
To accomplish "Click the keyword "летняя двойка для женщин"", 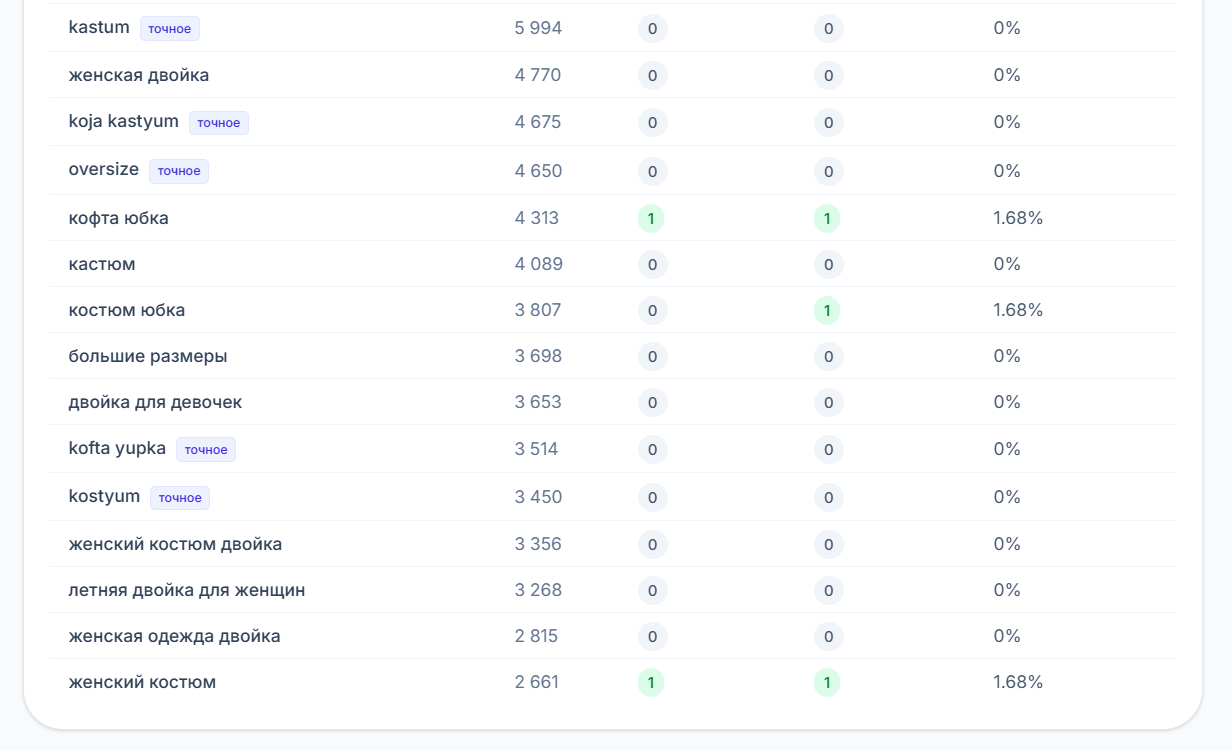I will coord(187,590).
